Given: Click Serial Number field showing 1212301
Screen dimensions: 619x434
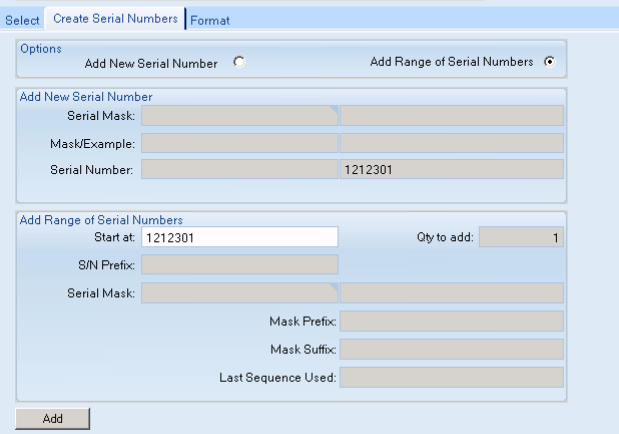Looking at the screenshot, I should pos(452,169).
